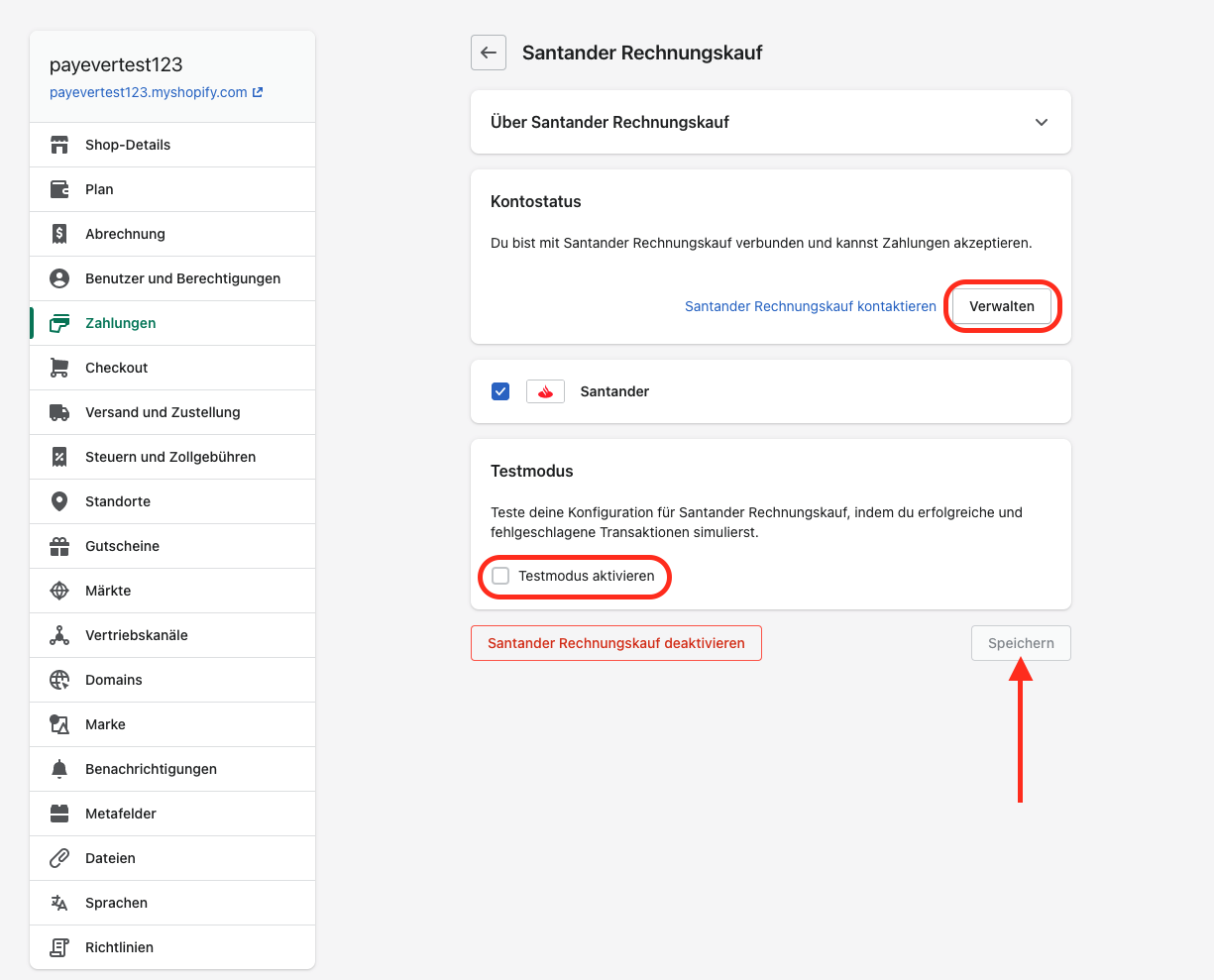Click the Testmodus heading

click(x=532, y=471)
